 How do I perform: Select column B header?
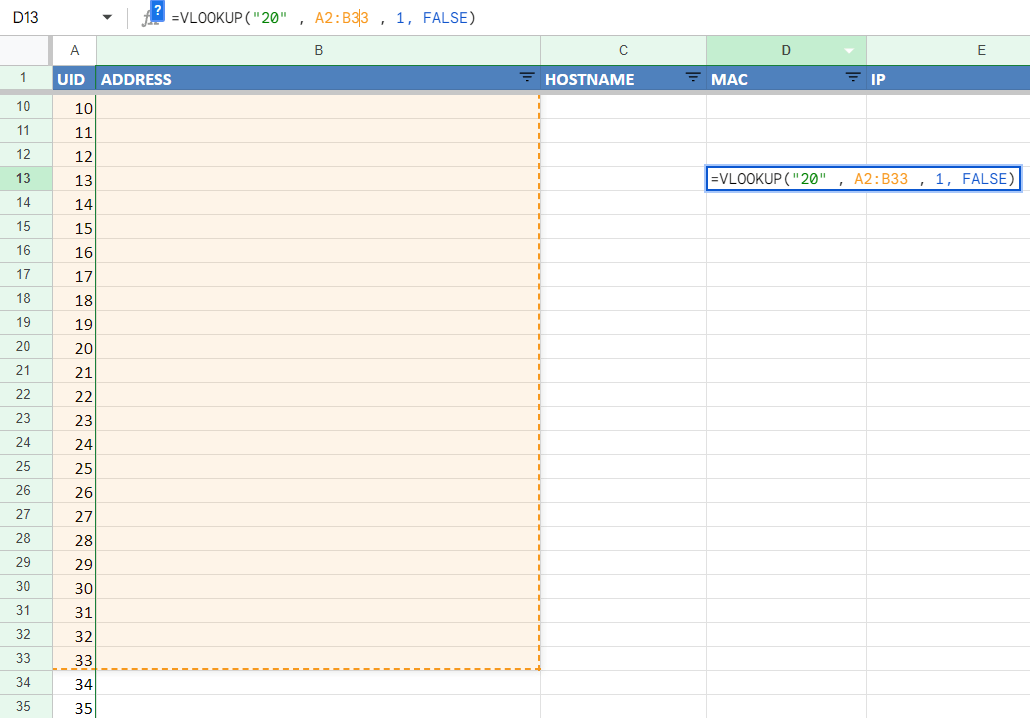click(x=319, y=51)
